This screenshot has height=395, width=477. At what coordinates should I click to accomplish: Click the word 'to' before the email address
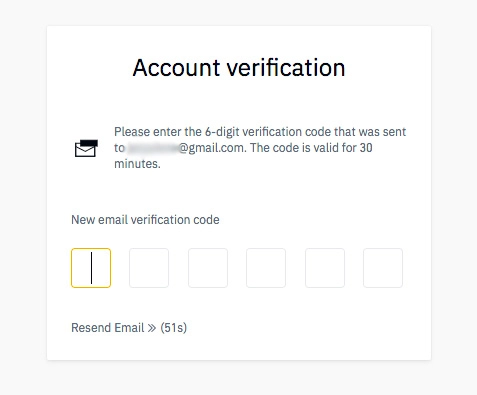pyautogui.click(x=119, y=148)
